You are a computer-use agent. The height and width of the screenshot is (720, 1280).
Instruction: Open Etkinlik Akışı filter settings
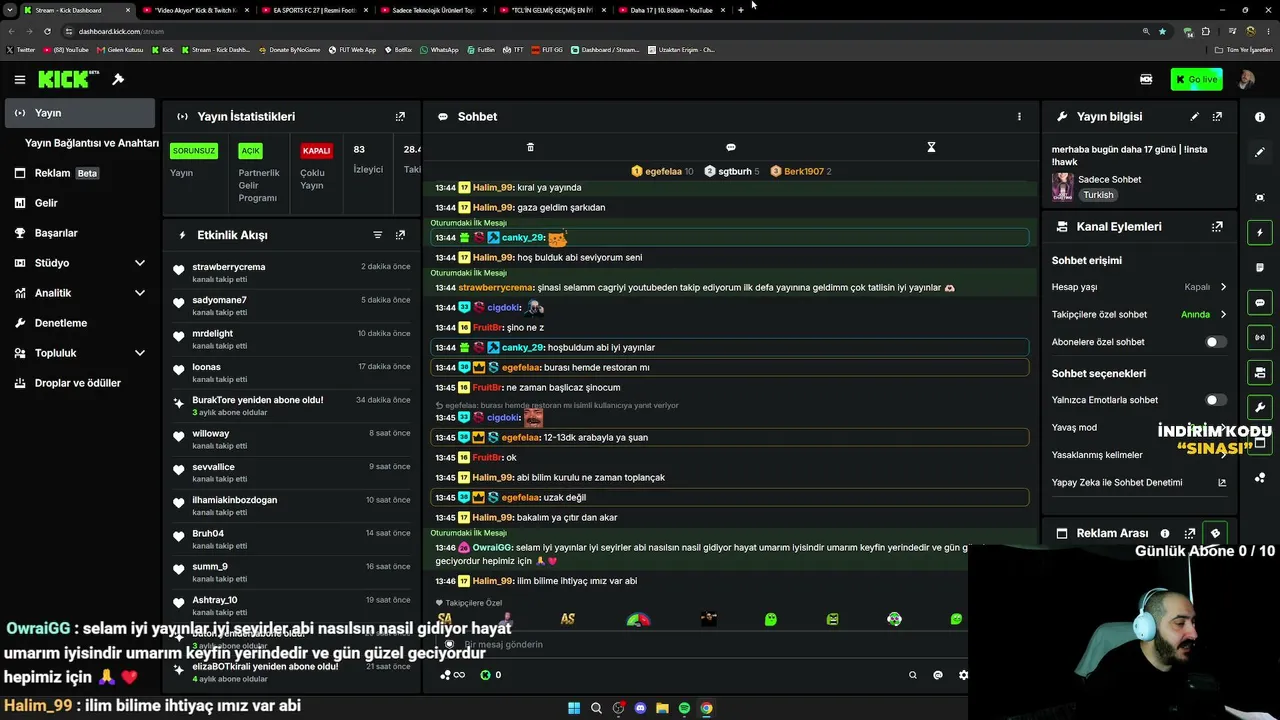378,235
